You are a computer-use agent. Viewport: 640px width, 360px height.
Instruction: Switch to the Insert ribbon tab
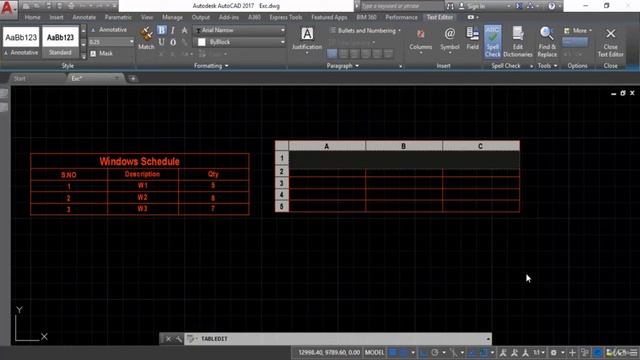[56, 17]
